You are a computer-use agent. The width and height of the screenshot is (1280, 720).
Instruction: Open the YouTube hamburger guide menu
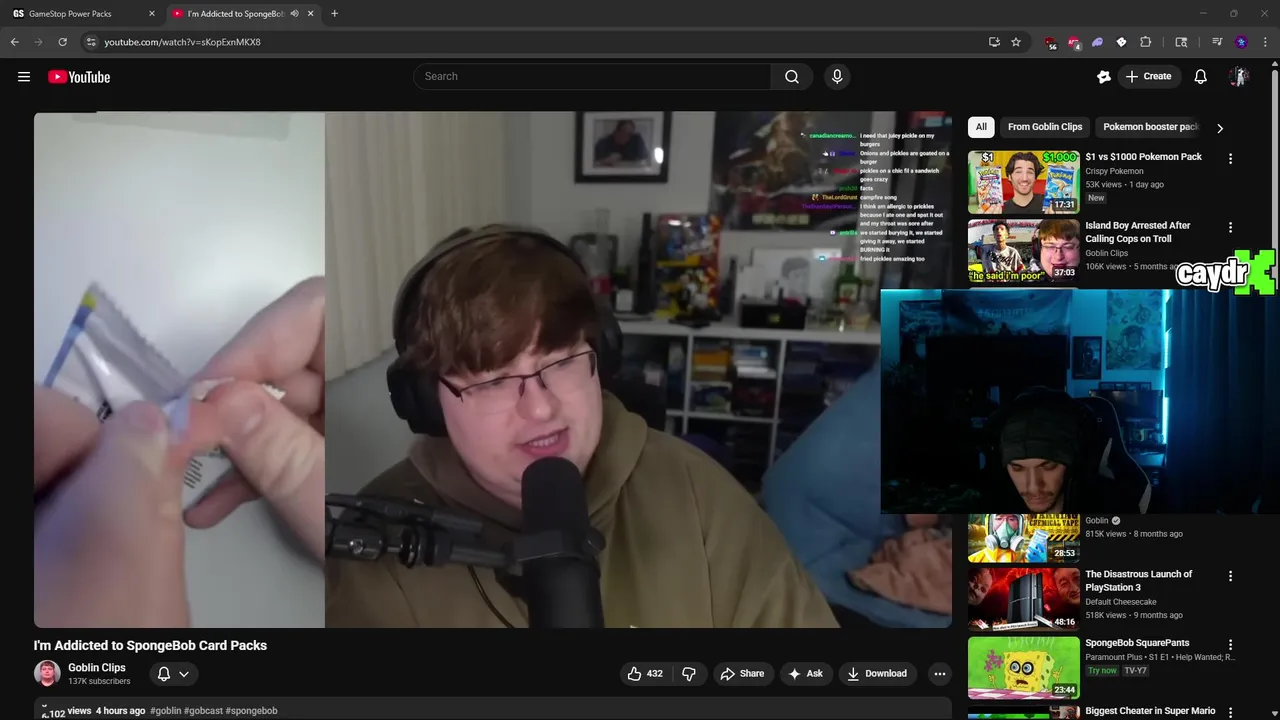pyautogui.click(x=24, y=77)
